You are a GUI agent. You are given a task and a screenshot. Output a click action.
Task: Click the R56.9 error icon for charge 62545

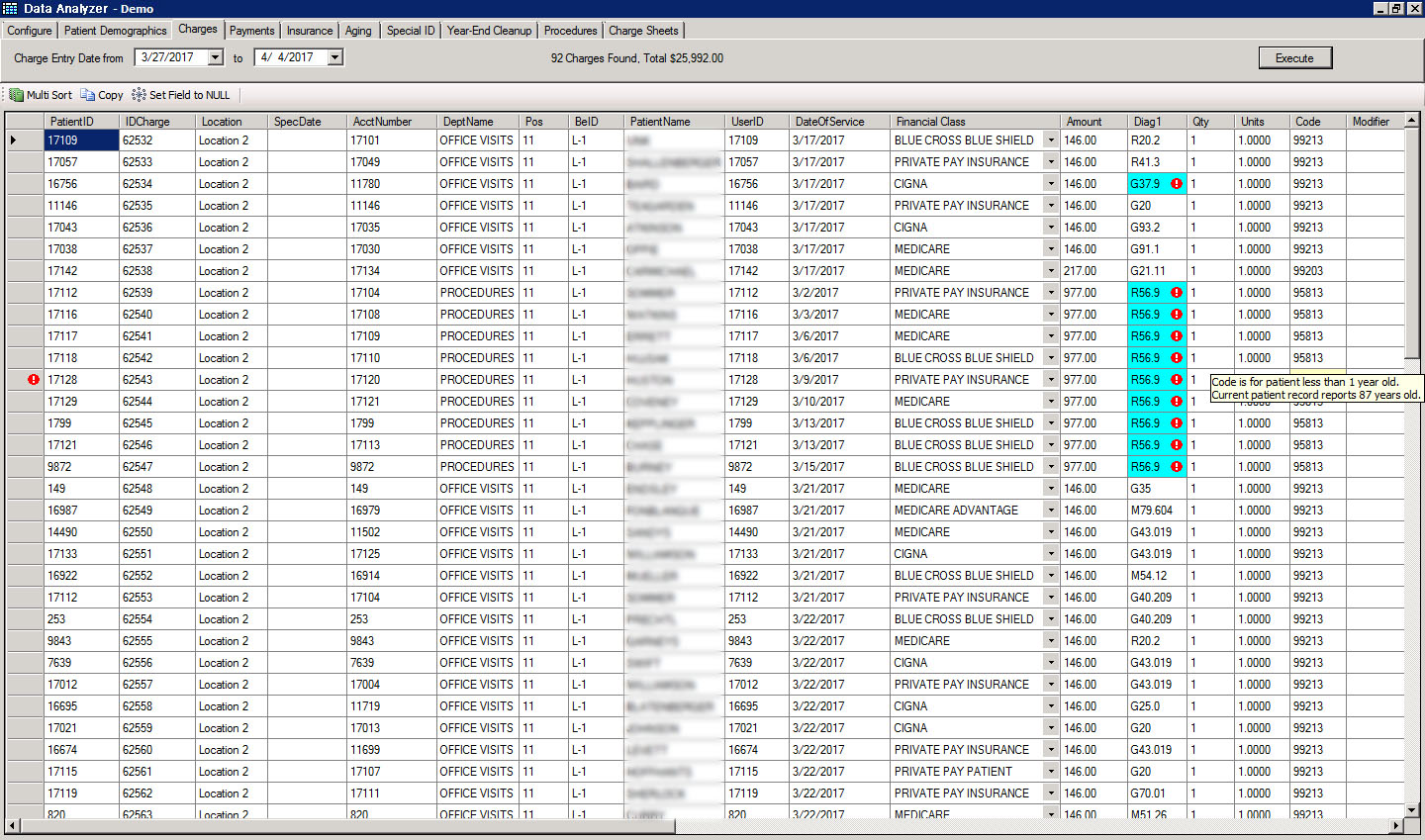(x=1177, y=423)
